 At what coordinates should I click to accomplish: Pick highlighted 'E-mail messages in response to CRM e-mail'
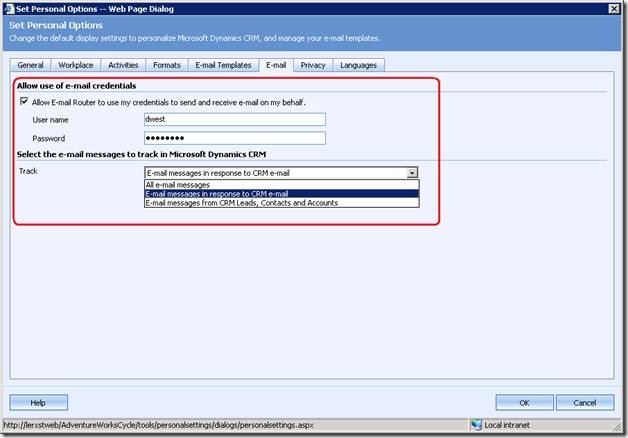[216, 194]
